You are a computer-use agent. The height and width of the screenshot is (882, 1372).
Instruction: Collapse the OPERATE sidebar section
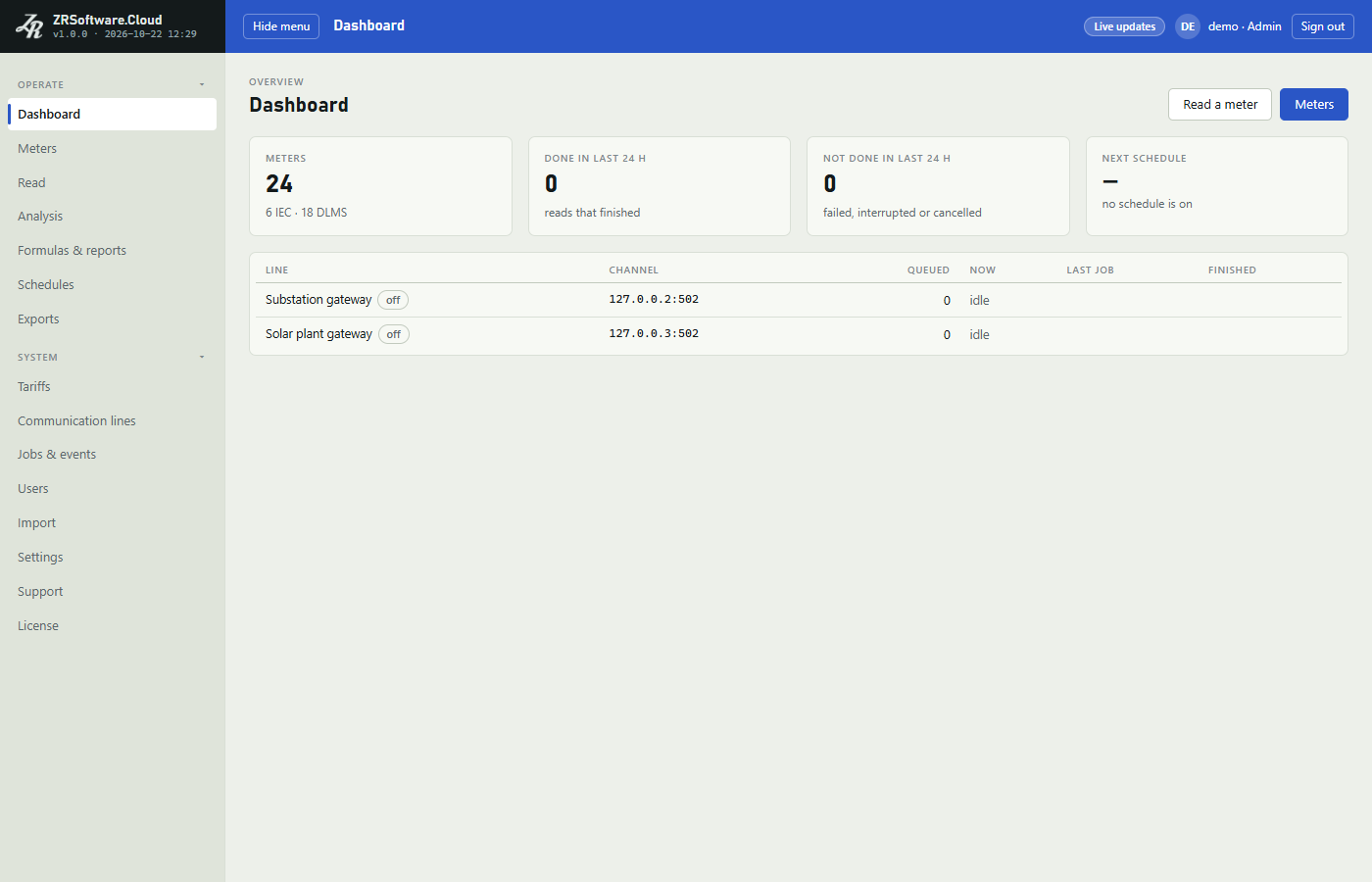point(113,84)
